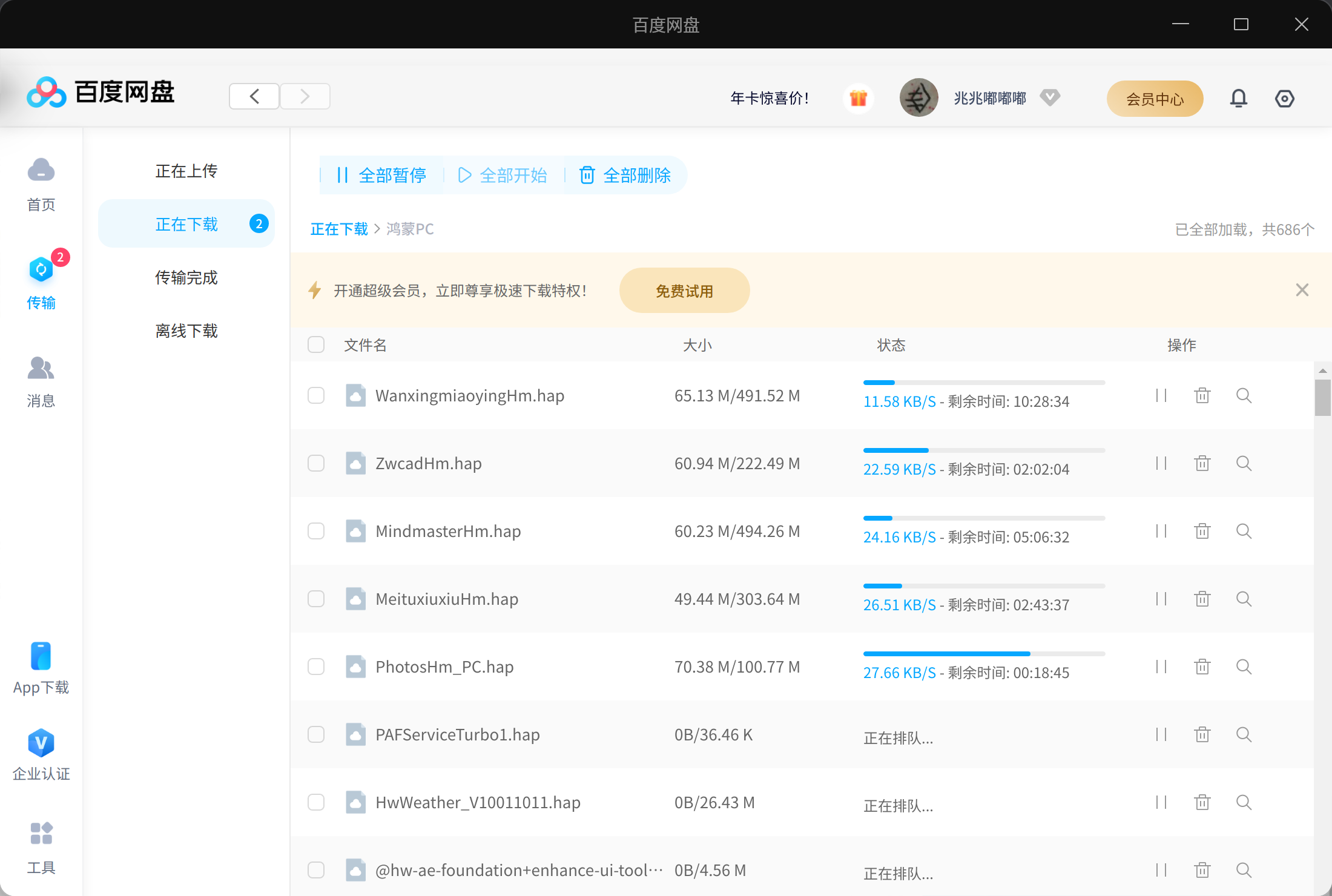Toggle the select-all checkbox in file header

coord(316,345)
